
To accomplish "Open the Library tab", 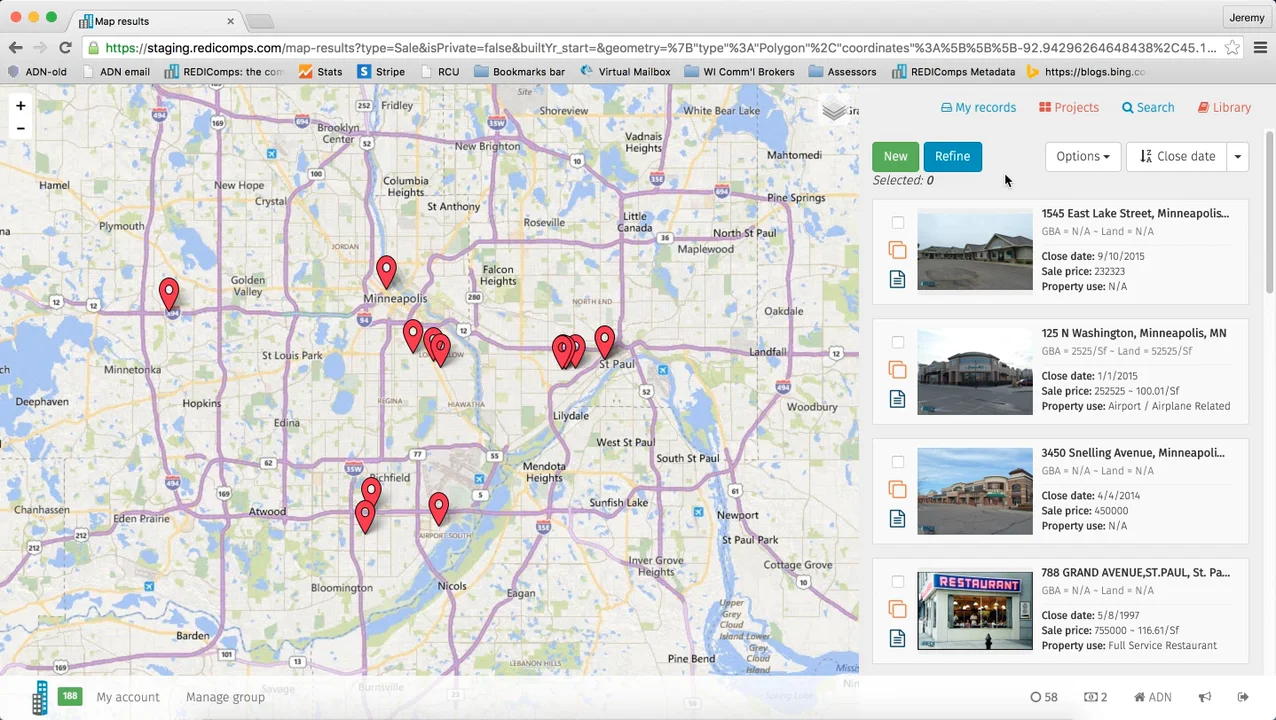I will (1224, 107).
